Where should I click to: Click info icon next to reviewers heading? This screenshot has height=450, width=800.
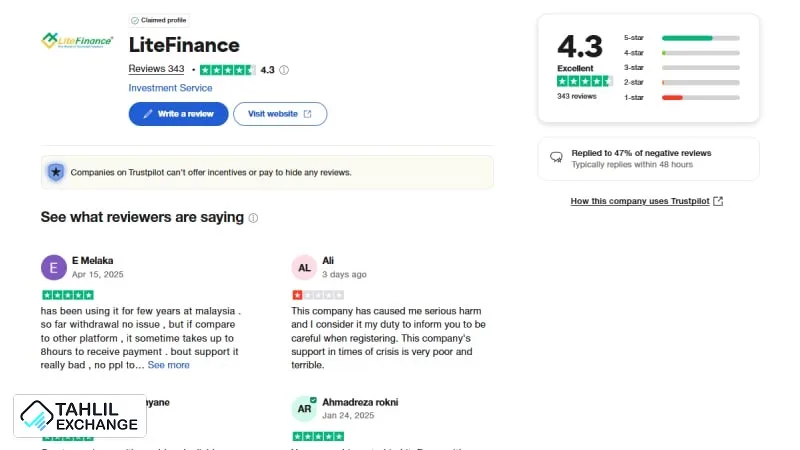(x=253, y=218)
